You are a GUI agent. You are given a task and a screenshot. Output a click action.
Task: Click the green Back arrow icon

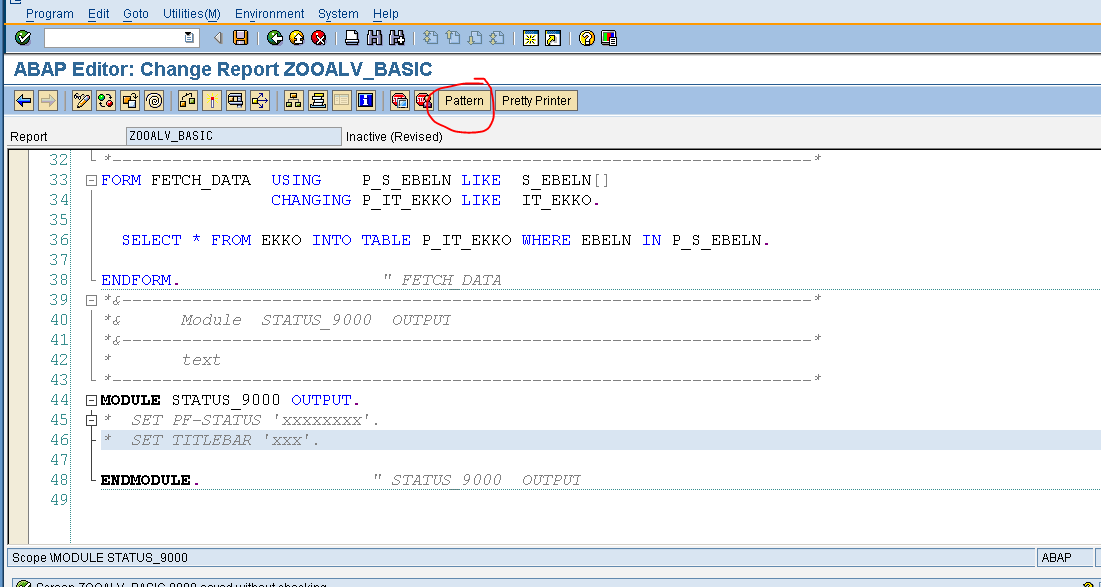click(x=276, y=37)
